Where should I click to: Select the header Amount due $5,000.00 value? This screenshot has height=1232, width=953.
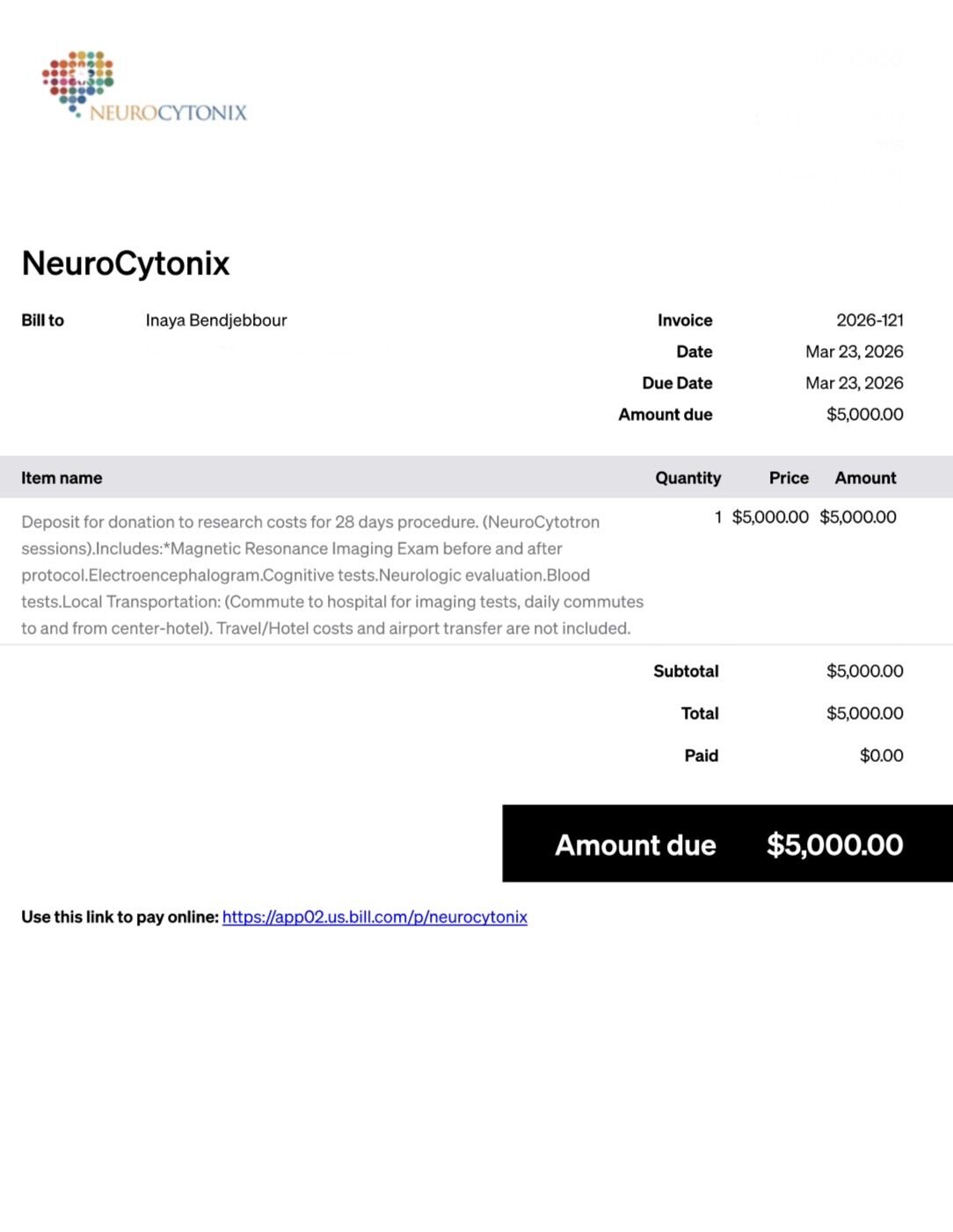click(865, 414)
